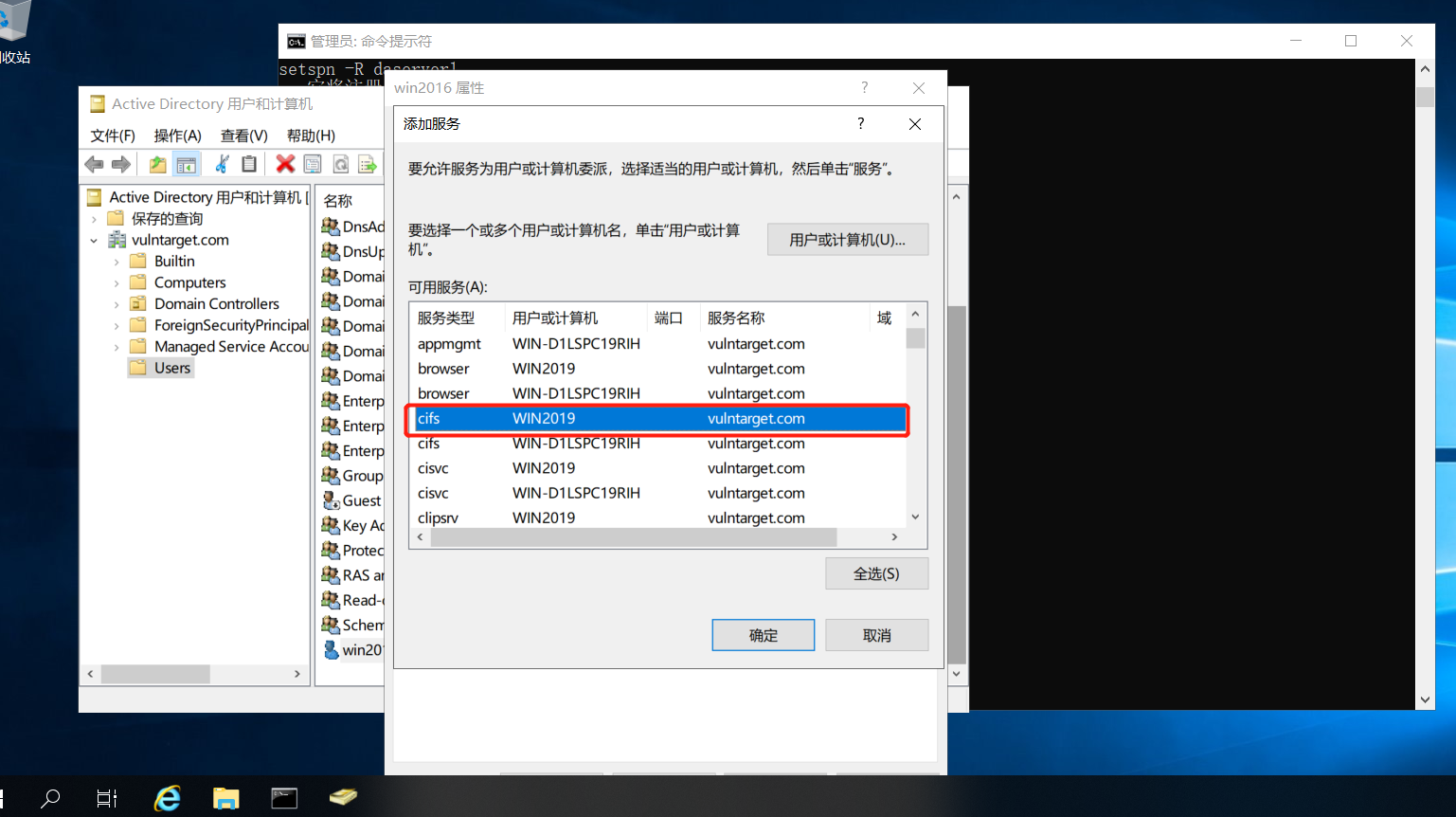Open the 操作(A) menu
Image resolution: width=1456 pixels, height=817 pixels.
177,136
